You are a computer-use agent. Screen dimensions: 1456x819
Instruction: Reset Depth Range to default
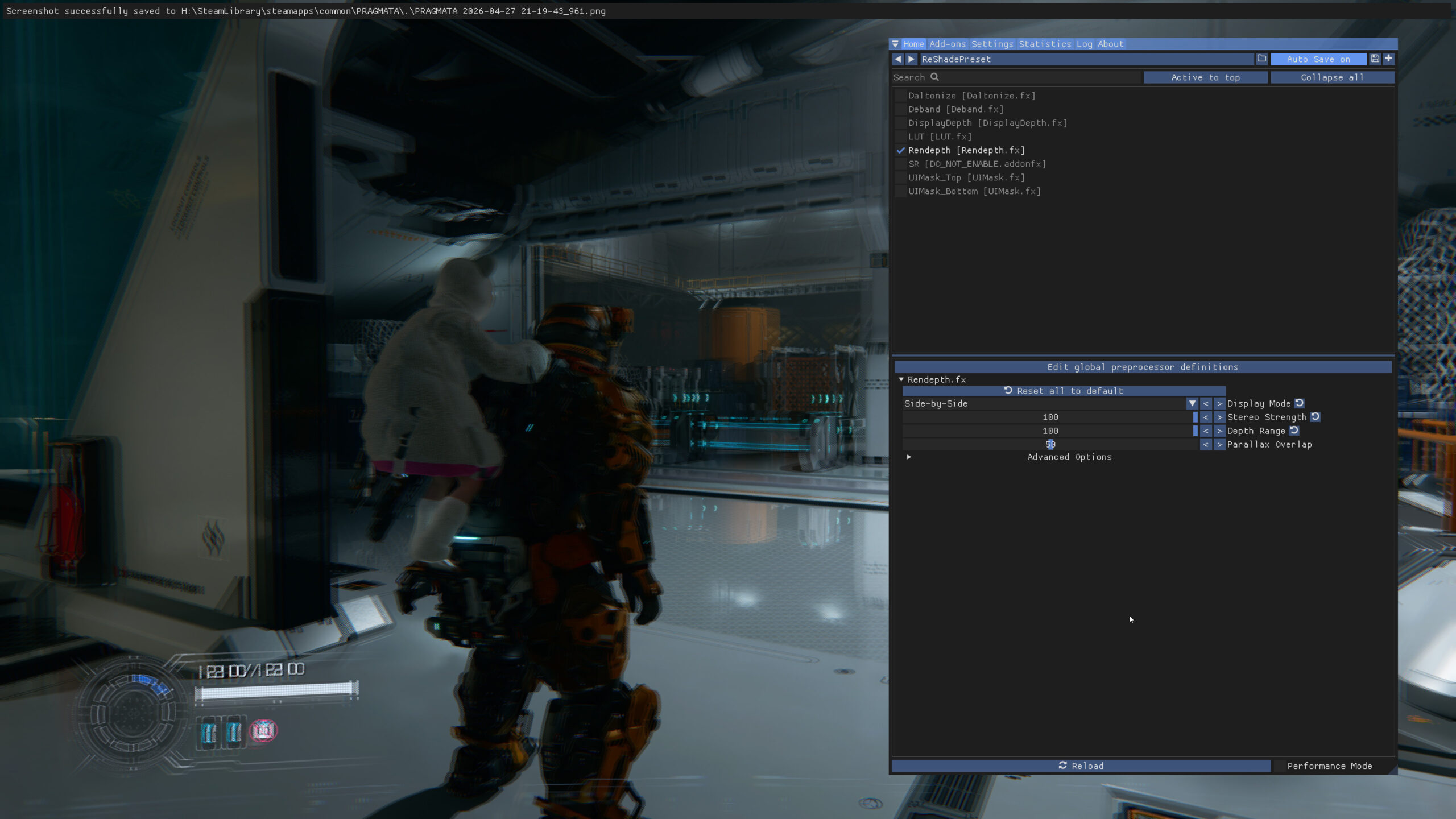click(1294, 431)
